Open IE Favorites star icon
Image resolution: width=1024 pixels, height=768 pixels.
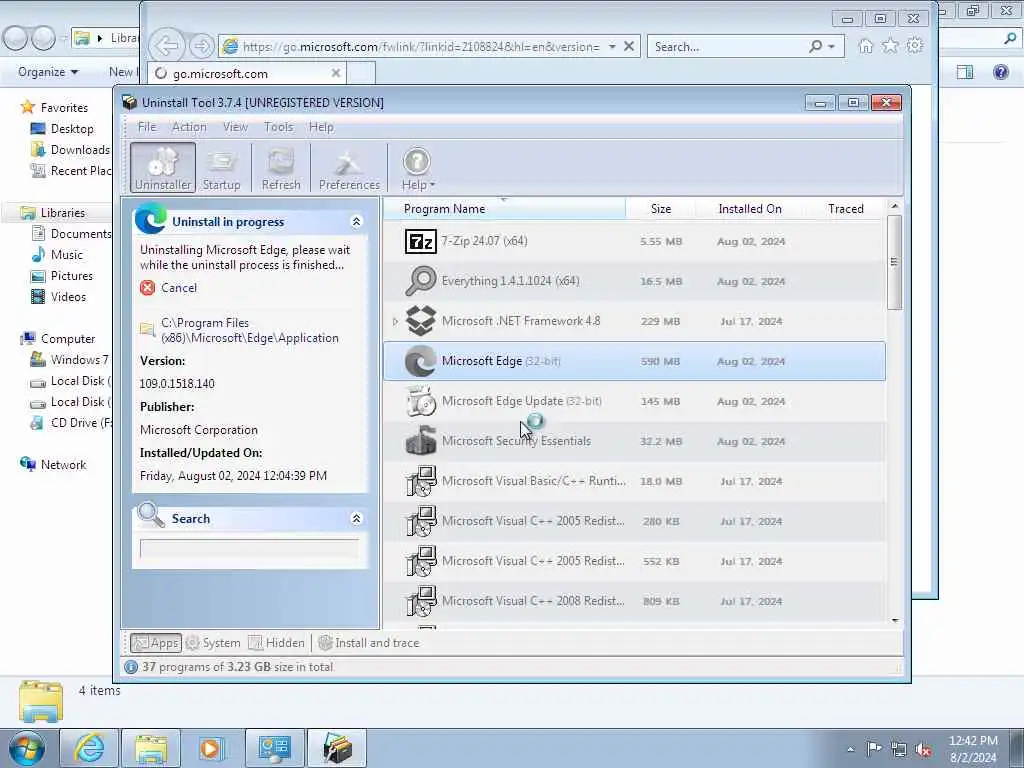point(890,46)
